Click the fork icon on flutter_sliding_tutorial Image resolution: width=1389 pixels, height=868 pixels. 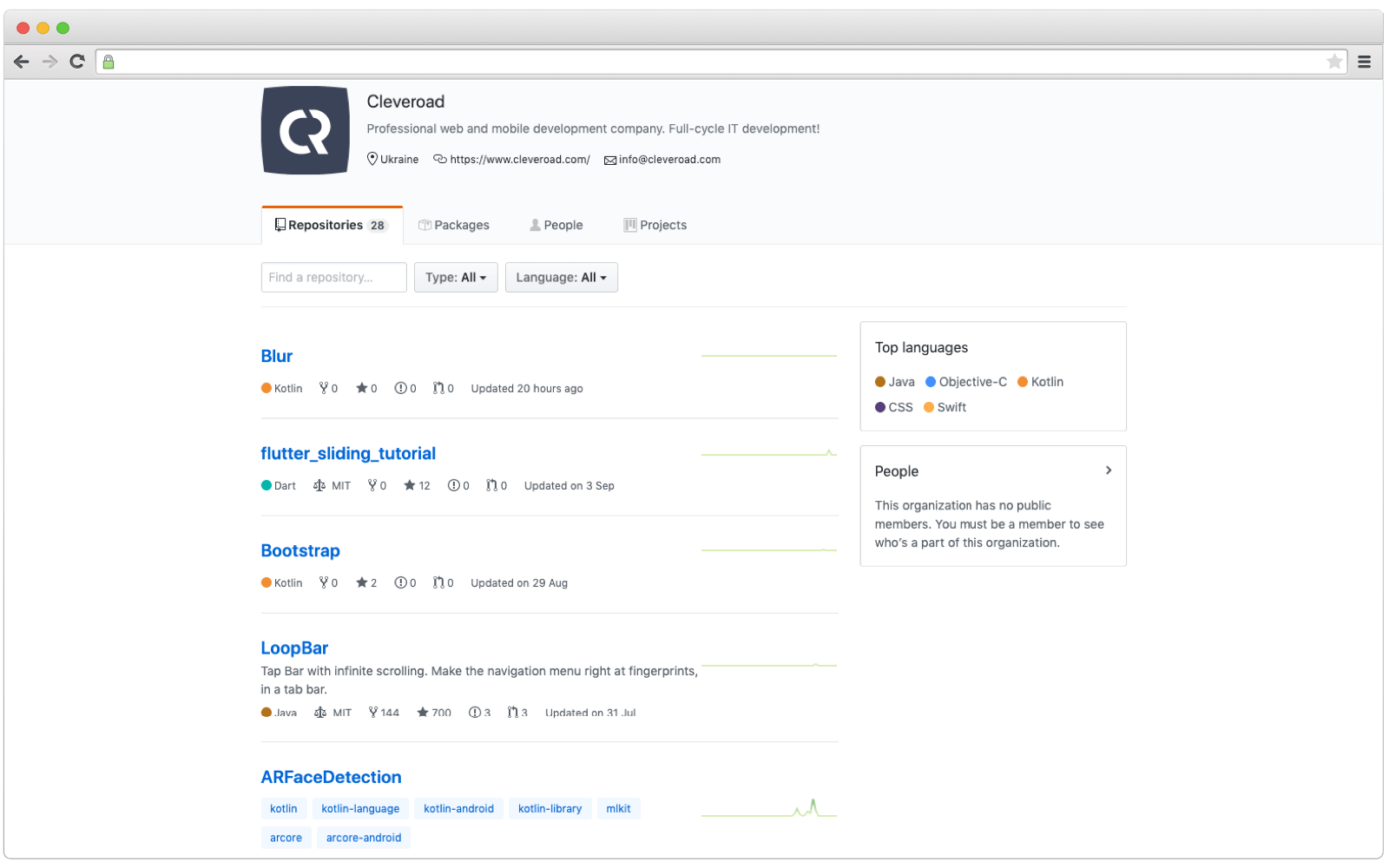pyautogui.click(x=372, y=485)
